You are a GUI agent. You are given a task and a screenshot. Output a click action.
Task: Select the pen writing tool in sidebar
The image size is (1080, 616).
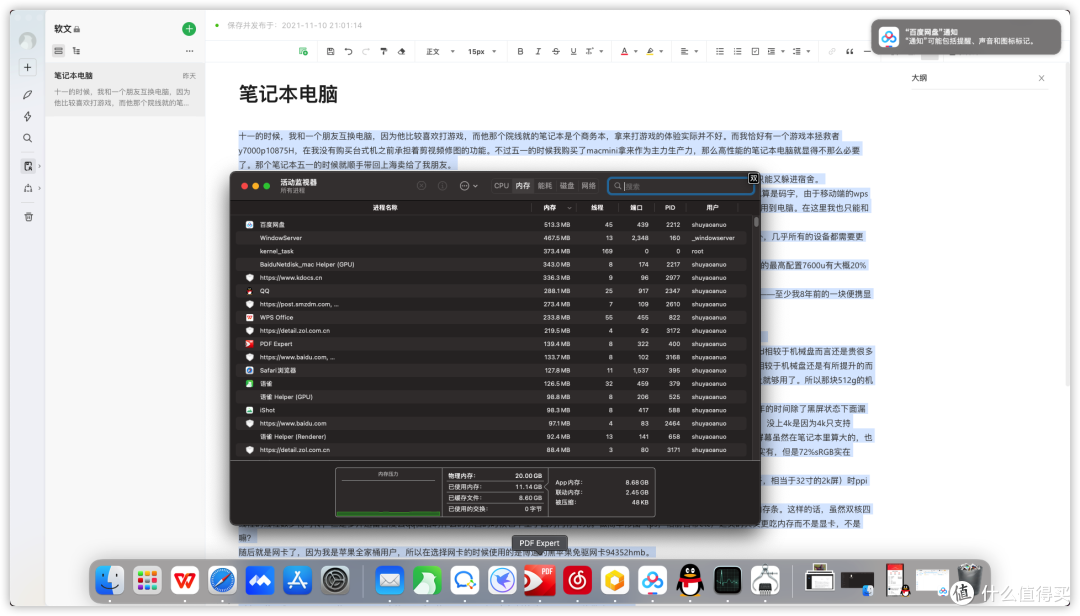tap(27, 95)
